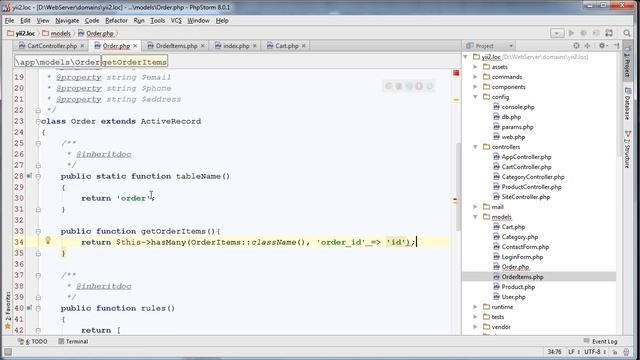Fold the class Order block on line 23
640x360 pixels.
(x=38, y=121)
